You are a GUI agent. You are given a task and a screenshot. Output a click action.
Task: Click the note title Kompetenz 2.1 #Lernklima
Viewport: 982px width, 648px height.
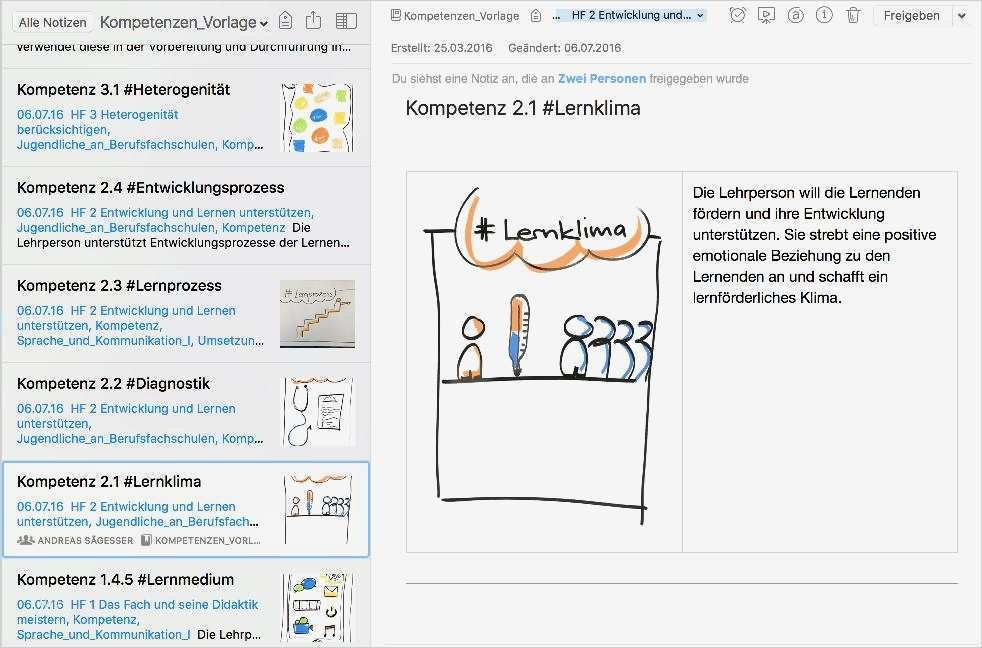tap(523, 108)
